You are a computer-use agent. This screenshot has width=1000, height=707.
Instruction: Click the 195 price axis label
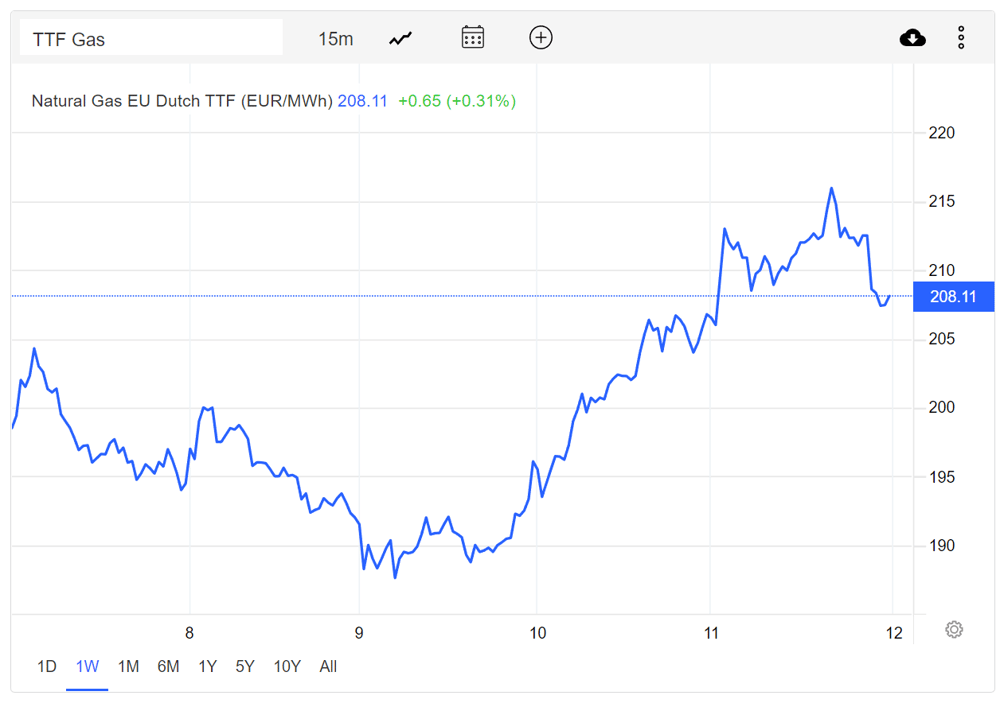[x=941, y=477]
